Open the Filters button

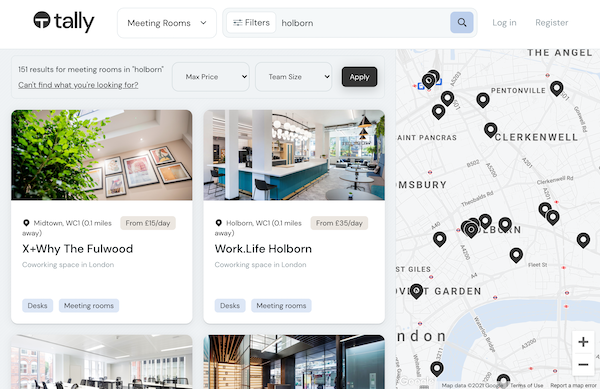251,23
